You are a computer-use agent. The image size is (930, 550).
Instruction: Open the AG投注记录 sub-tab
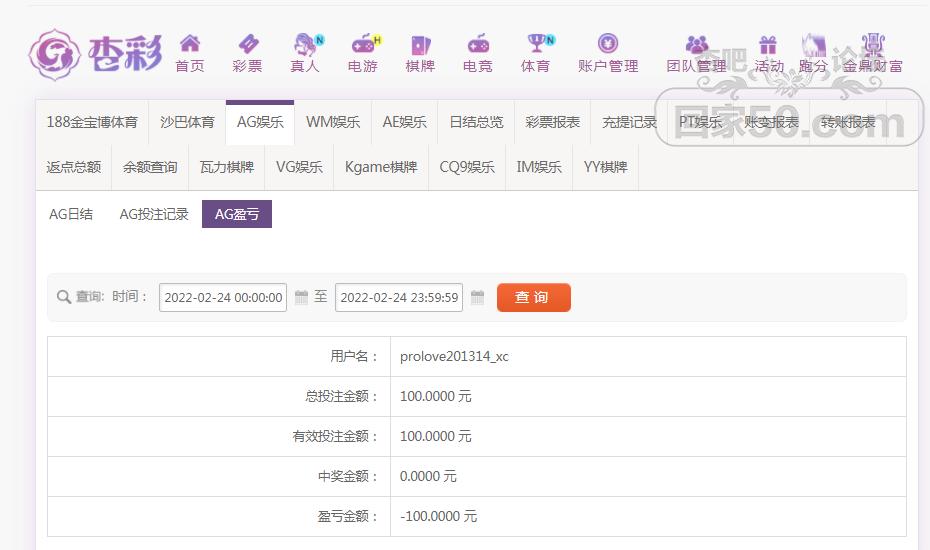point(154,214)
